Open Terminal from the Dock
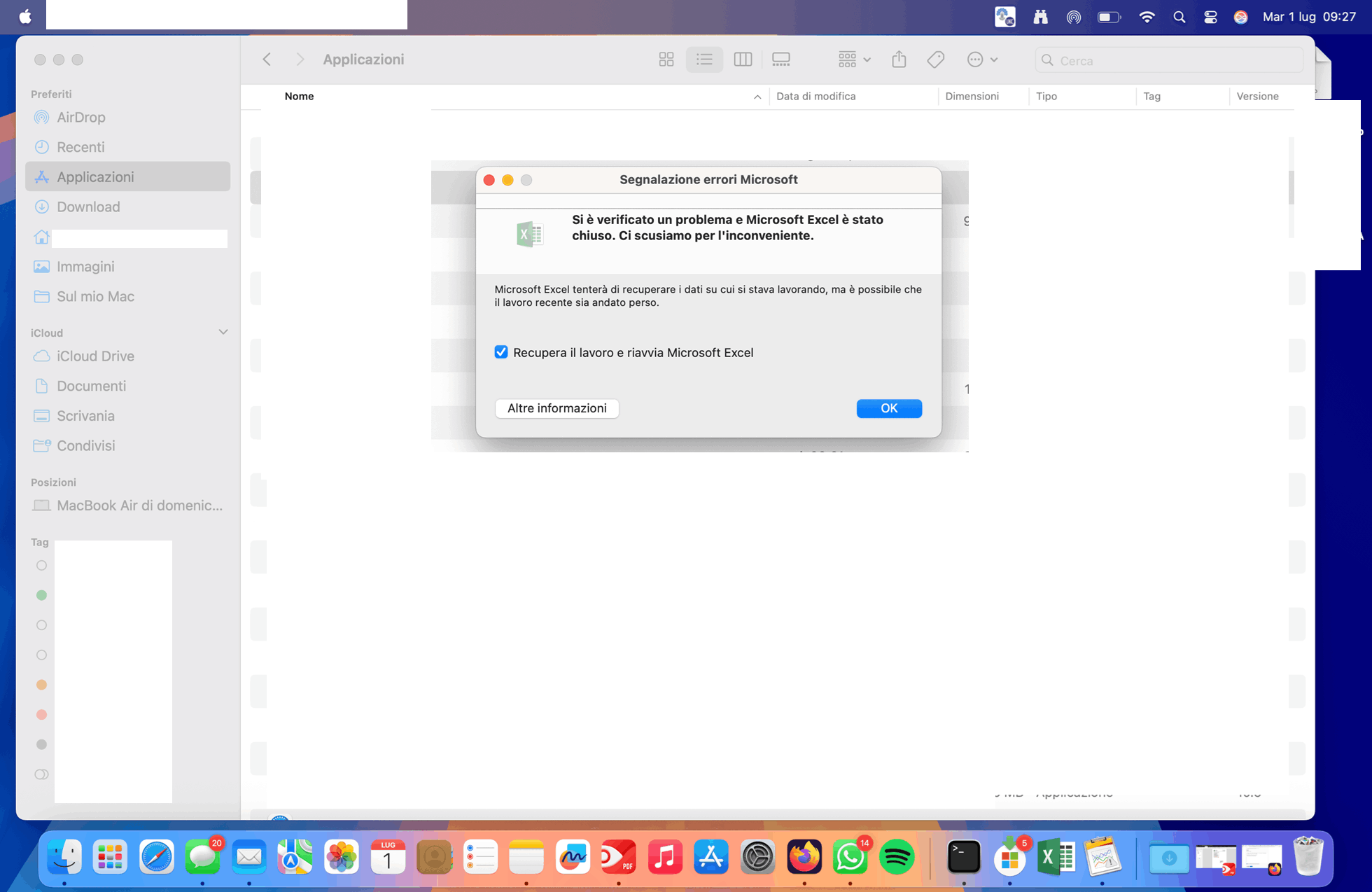This screenshot has width=1372, height=892. tap(964, 857)
